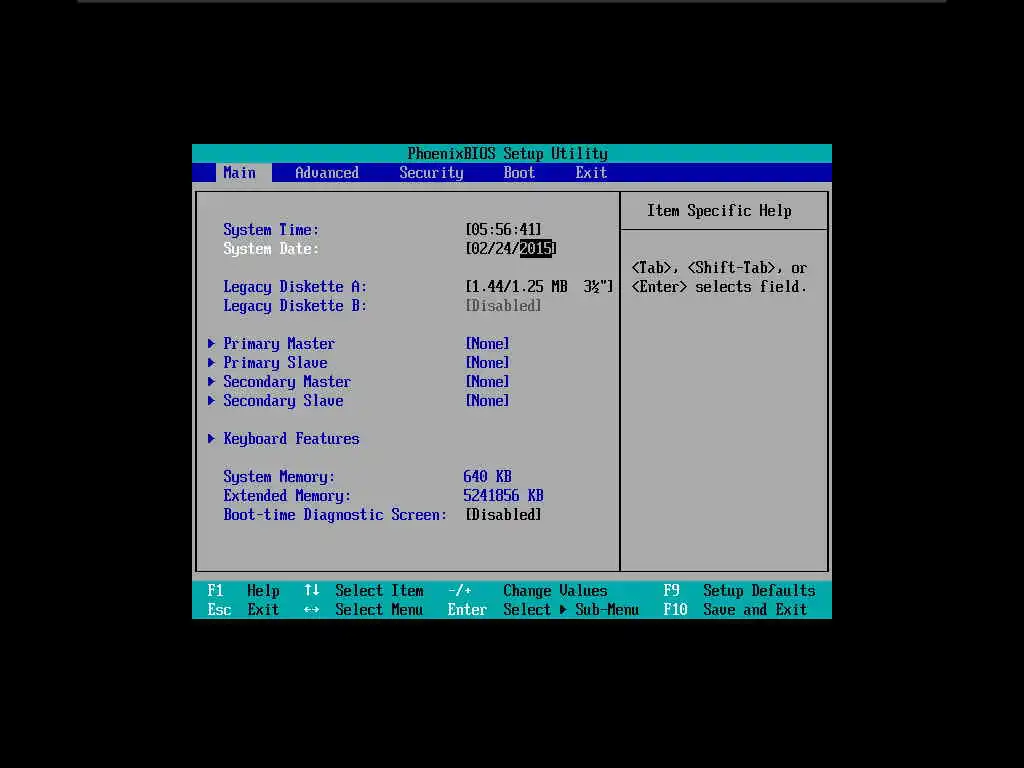Click the System Memory label
This screenshot has height=768, width=1024.
(279, 477)
